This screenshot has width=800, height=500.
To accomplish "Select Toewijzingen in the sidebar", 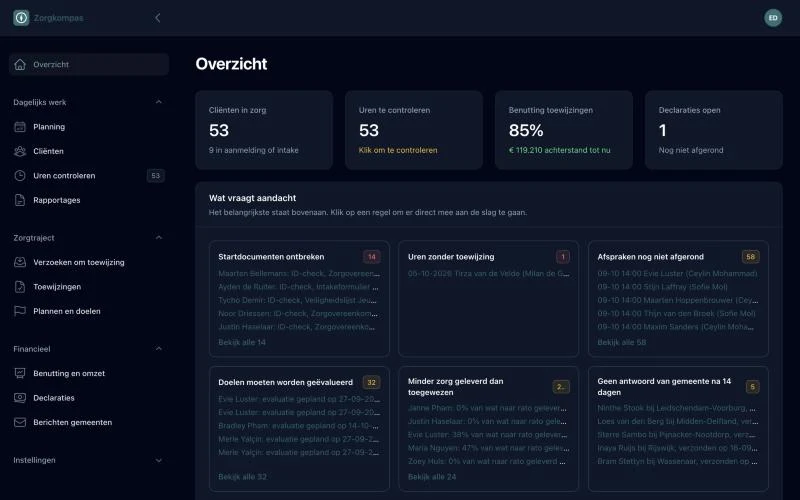I will pyautogui.click(x=89, y=287).
